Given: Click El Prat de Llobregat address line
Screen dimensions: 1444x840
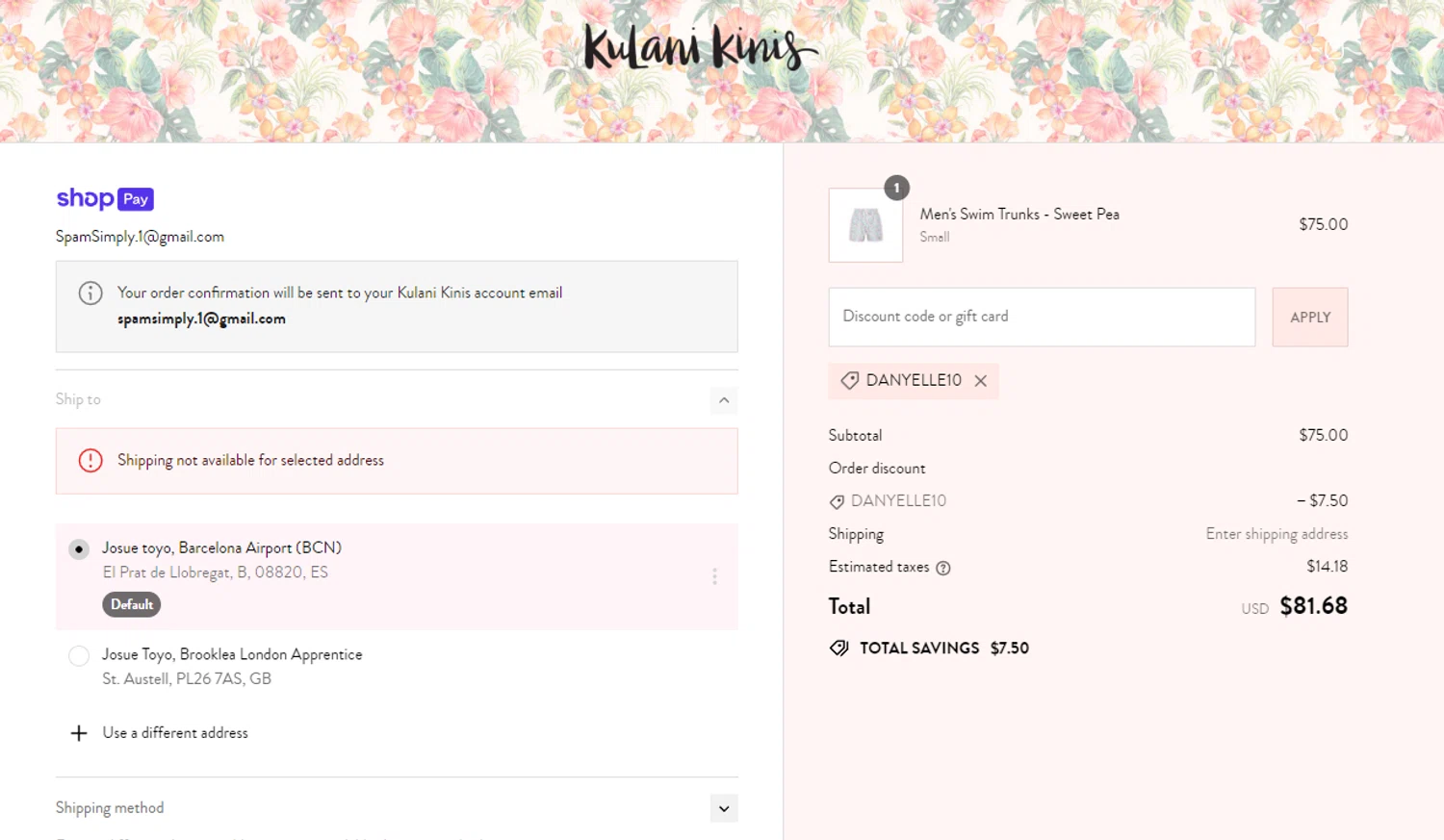Looking at the screenshot, I should pos(215,573).
